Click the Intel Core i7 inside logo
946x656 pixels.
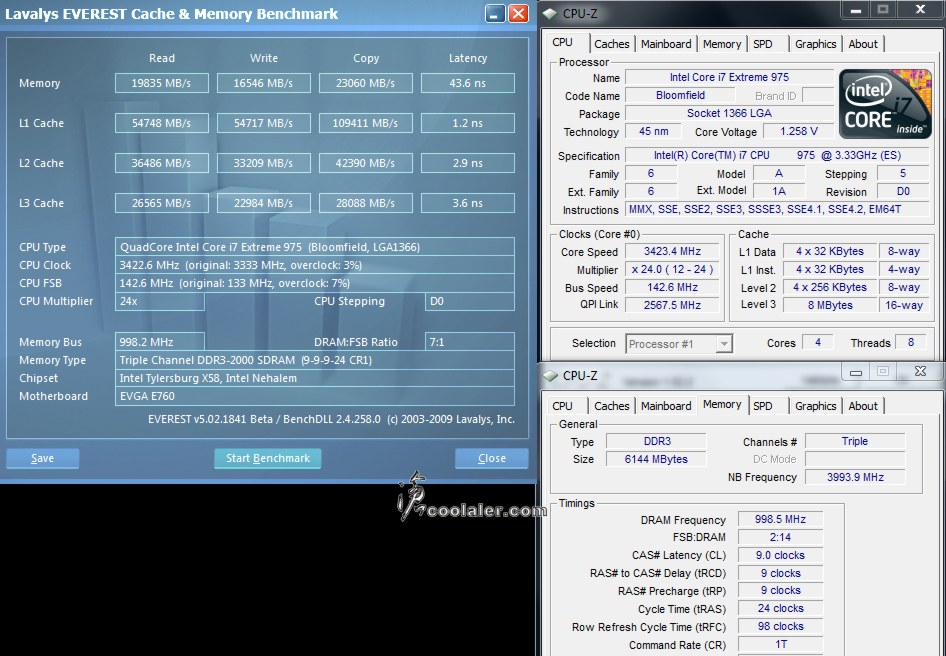pyautogui.click(x=884, y=103)
